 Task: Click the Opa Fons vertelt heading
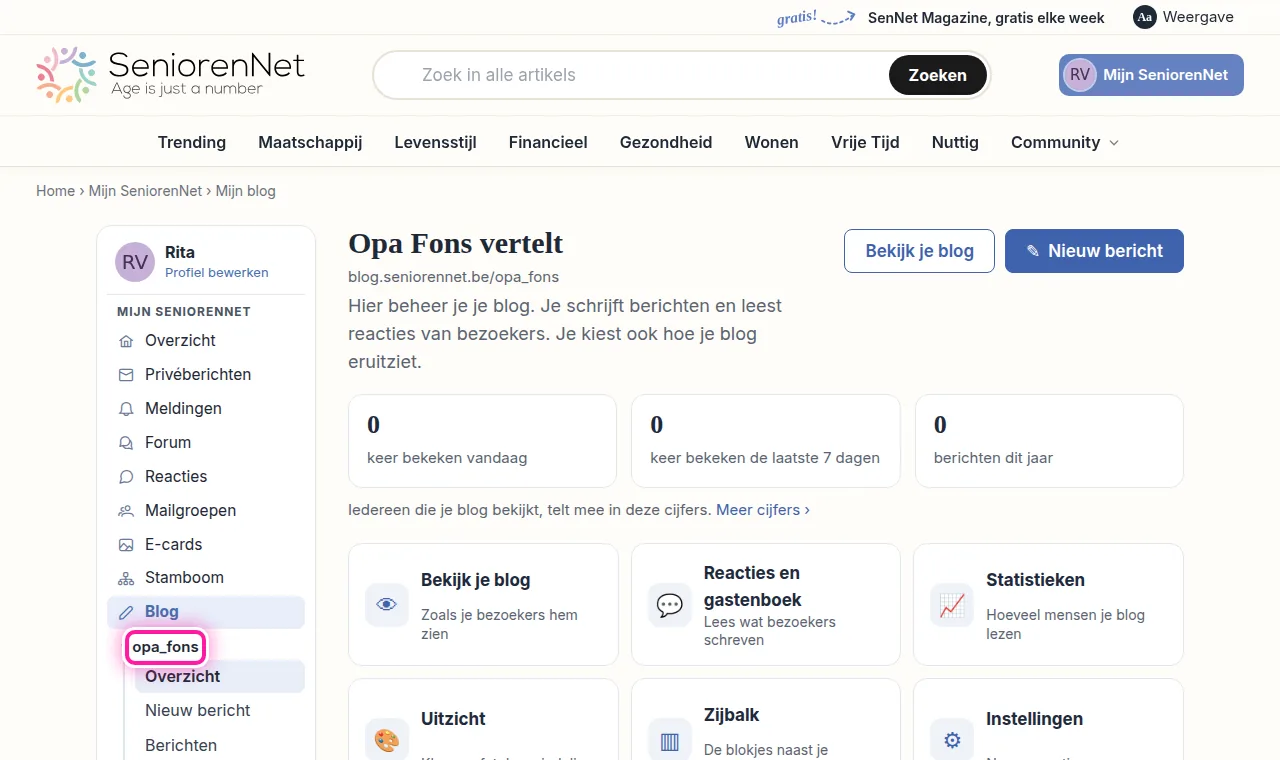pyautogui.click(x=456, y=243)
